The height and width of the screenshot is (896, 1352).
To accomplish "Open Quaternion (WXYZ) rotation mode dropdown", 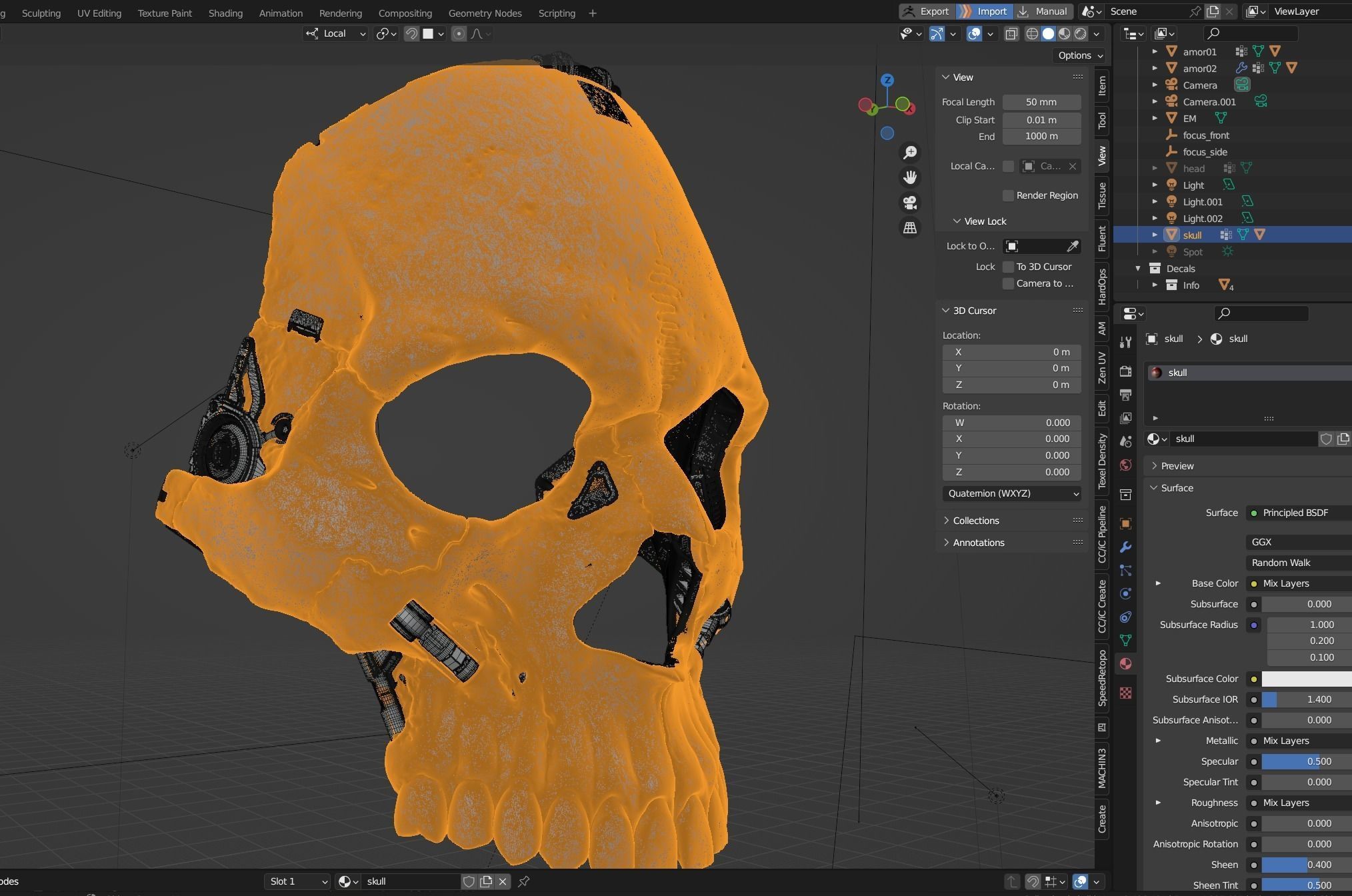I will coord(1011,493).
